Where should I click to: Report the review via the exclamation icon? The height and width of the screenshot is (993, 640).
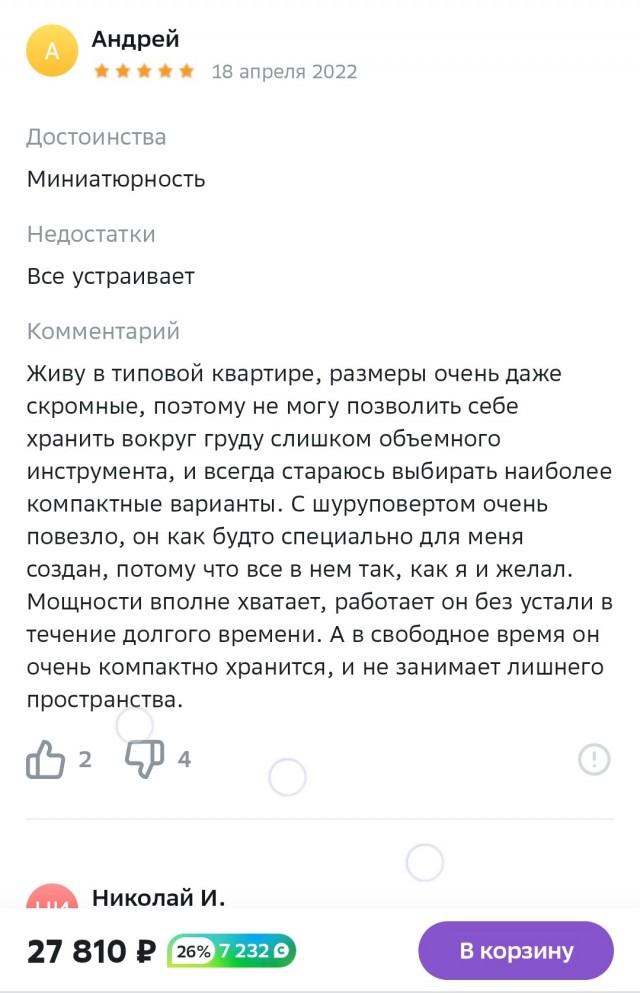point(594,760)
